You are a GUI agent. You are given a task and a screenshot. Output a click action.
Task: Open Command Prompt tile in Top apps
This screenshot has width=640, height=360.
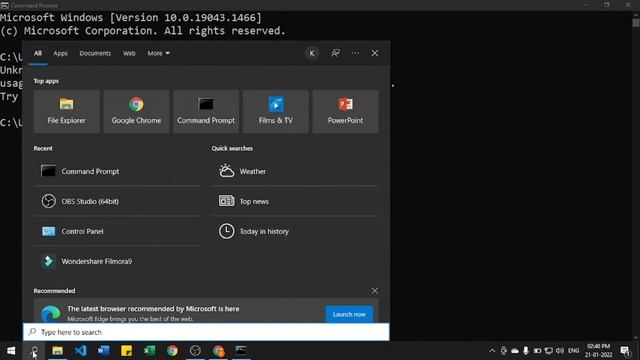coord(206,111)
